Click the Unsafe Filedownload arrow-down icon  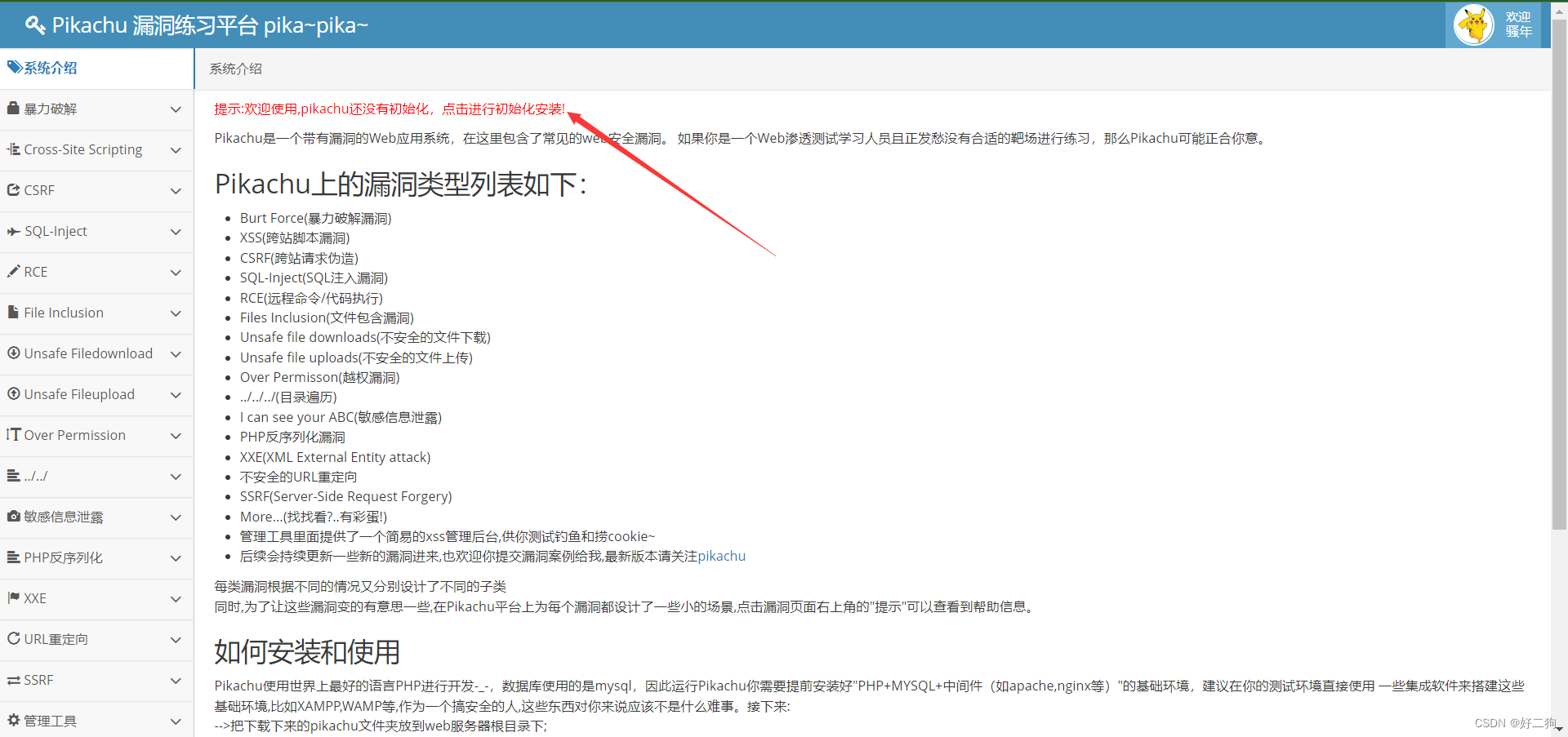[13, 353]
